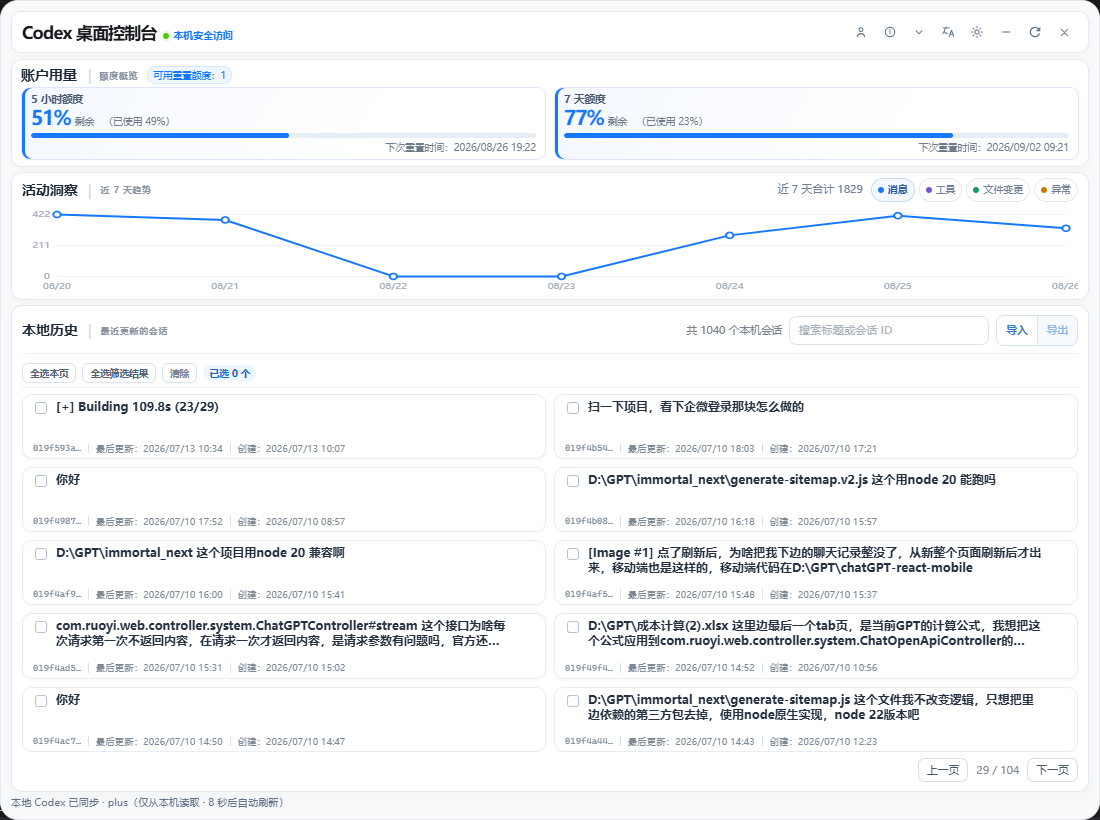Click the 本地 Codex 已同步 status bar text

(147, 802)
